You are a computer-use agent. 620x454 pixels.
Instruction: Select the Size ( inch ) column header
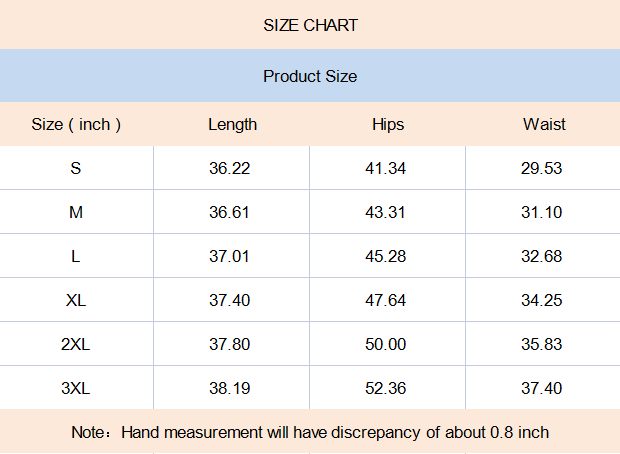point(76,124)
